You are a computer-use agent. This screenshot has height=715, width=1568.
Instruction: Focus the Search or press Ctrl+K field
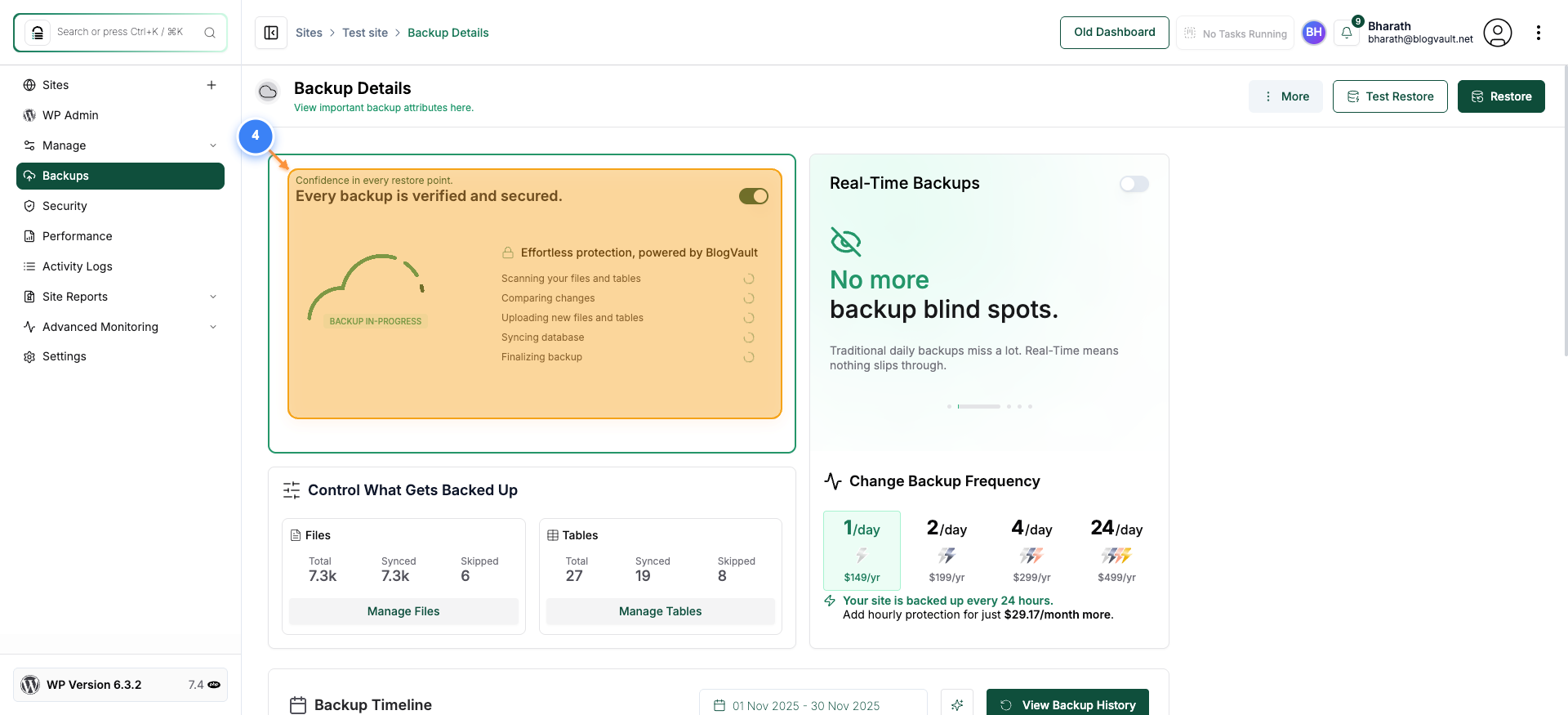pyautogui.click(x=120, y=33)
